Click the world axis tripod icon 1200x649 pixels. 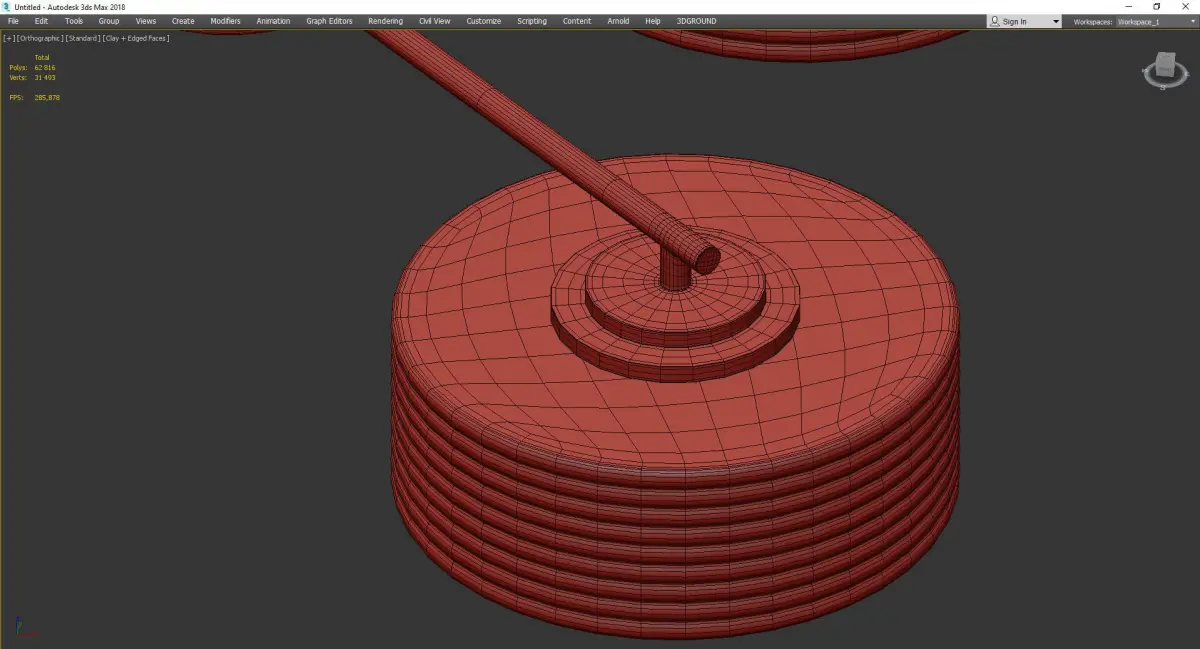click(x=25, y=628)
